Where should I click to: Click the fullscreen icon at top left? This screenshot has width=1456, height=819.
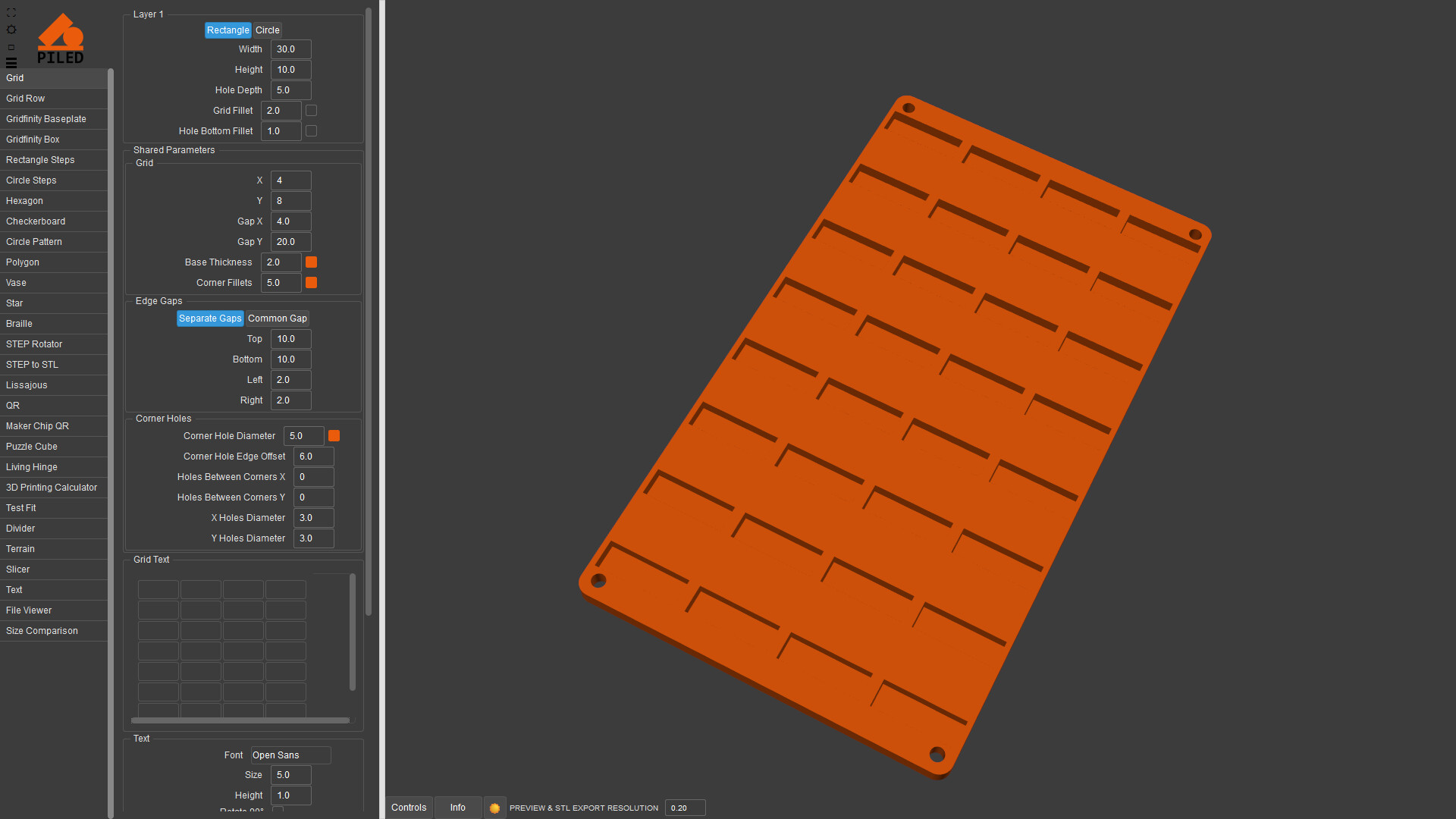11,13
